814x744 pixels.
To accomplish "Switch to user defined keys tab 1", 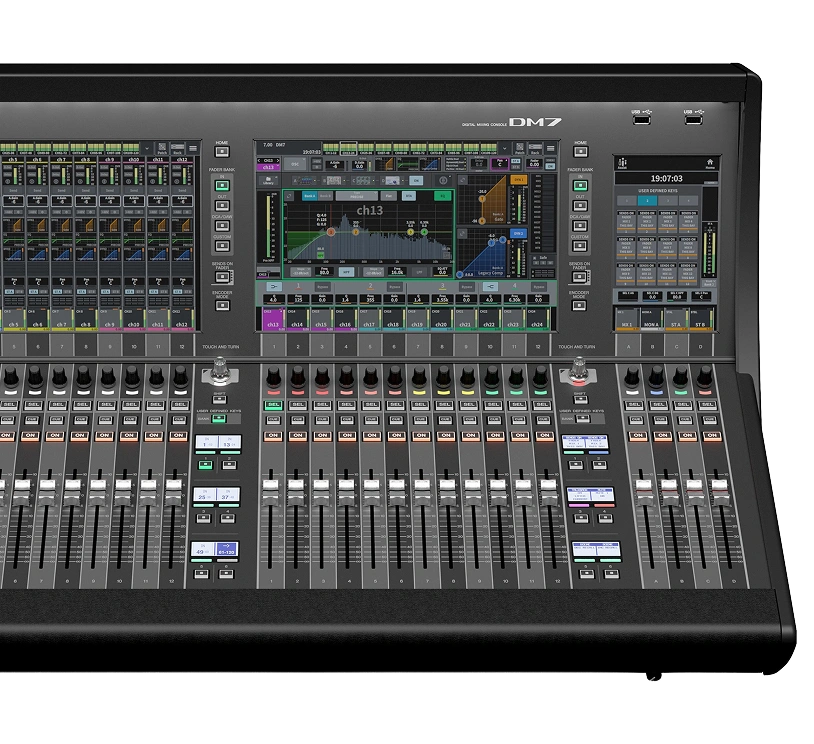I will (x=627, y=200).
